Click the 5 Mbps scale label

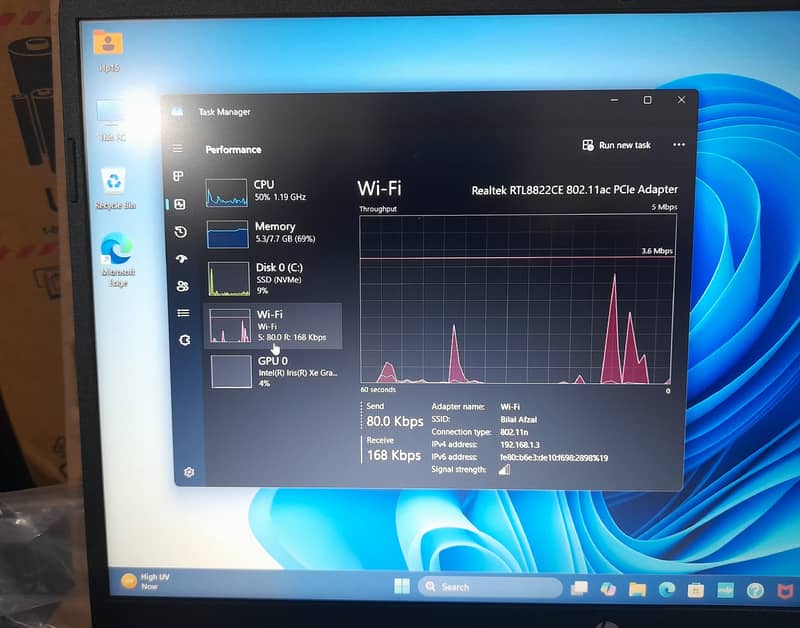coord(664,207)
